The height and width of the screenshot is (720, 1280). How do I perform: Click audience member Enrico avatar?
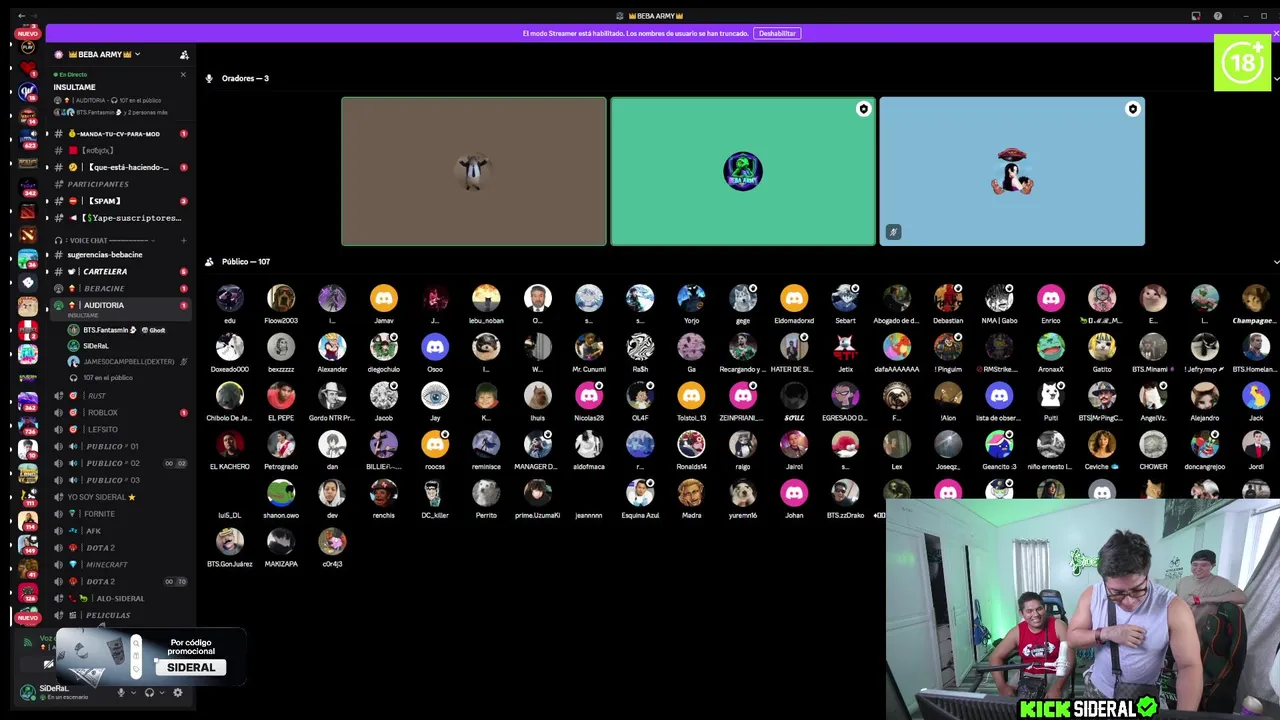click(x=1051, y=298)
